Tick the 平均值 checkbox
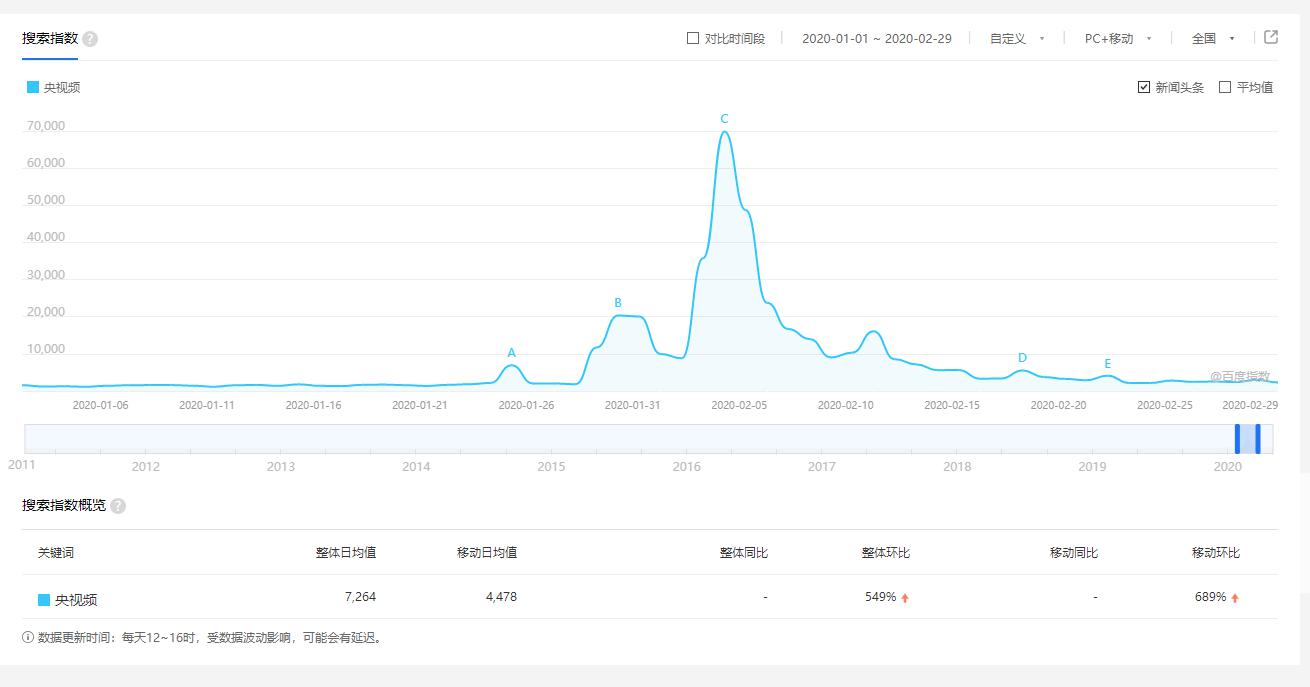Image resolution: width=1310 pixels, height=687 pixels. point(1225,87)
